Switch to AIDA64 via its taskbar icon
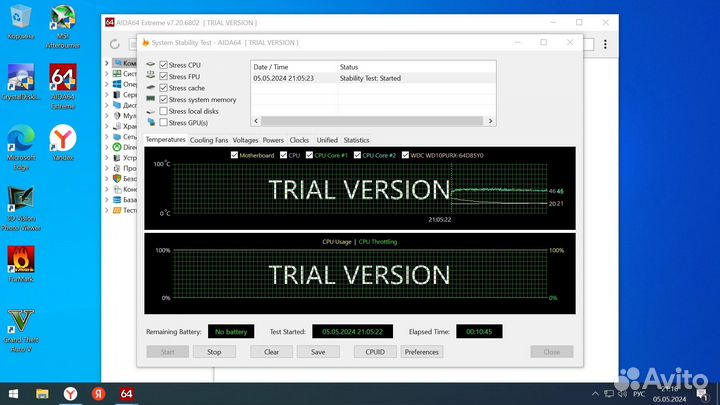The width and height of the screenshot is (720, 405). pos(126,394)
